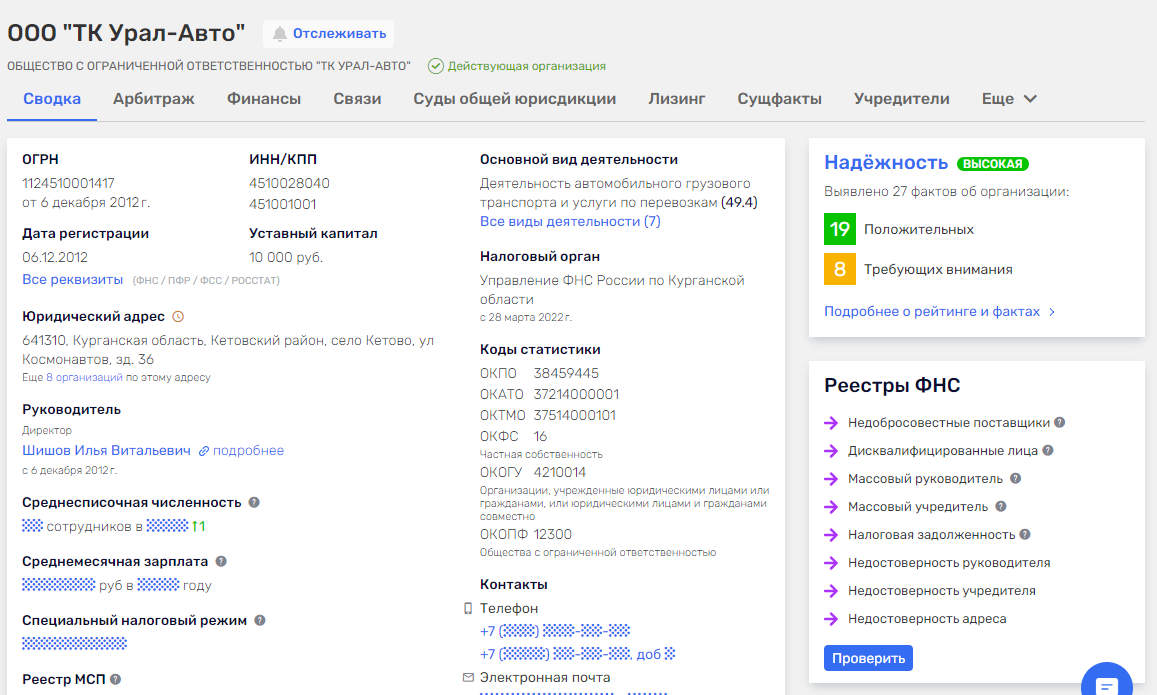The width and height of the screenshot is (1157, 695).
Task: Click the registration date 06.12.2012
Action: pos(55,257)
